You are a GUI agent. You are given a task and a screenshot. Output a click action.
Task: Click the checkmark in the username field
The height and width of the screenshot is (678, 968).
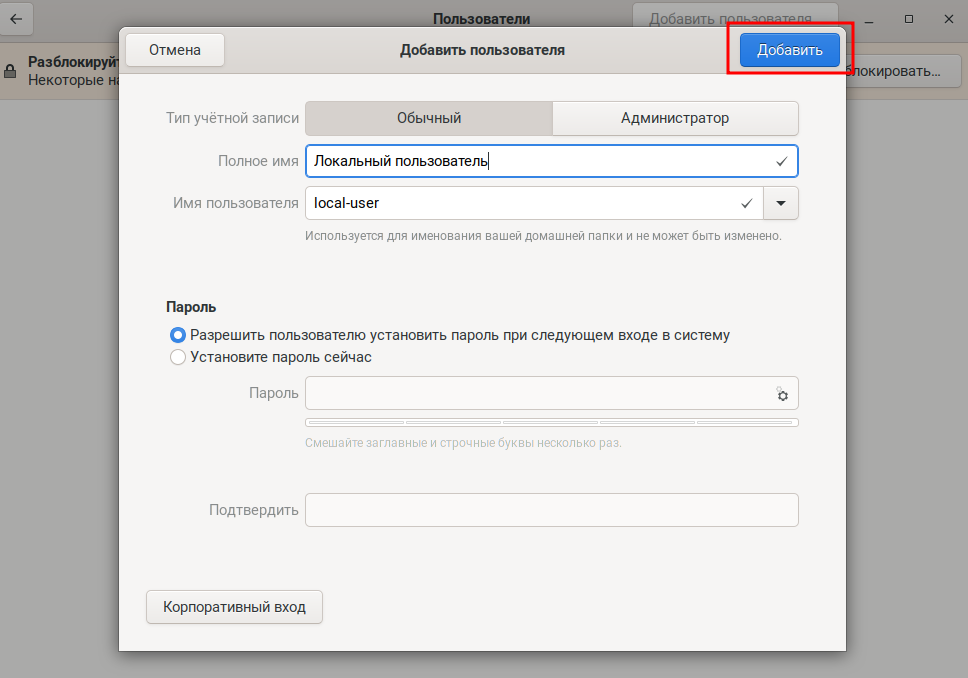click(746, 203)
